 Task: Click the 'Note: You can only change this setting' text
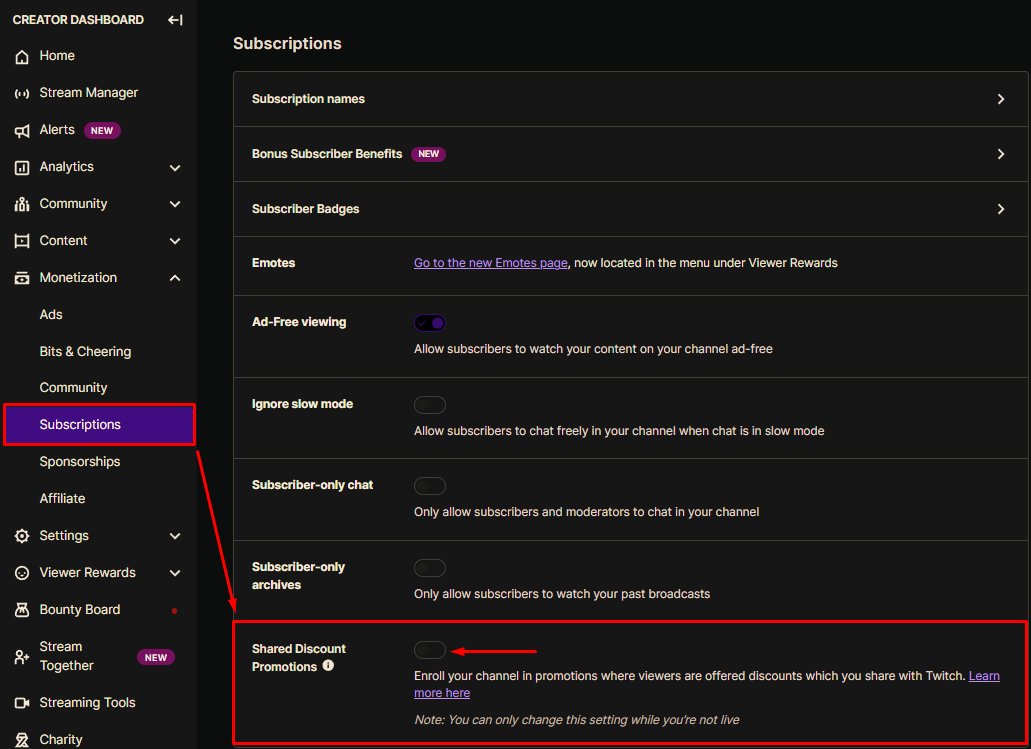pos(577,720)
